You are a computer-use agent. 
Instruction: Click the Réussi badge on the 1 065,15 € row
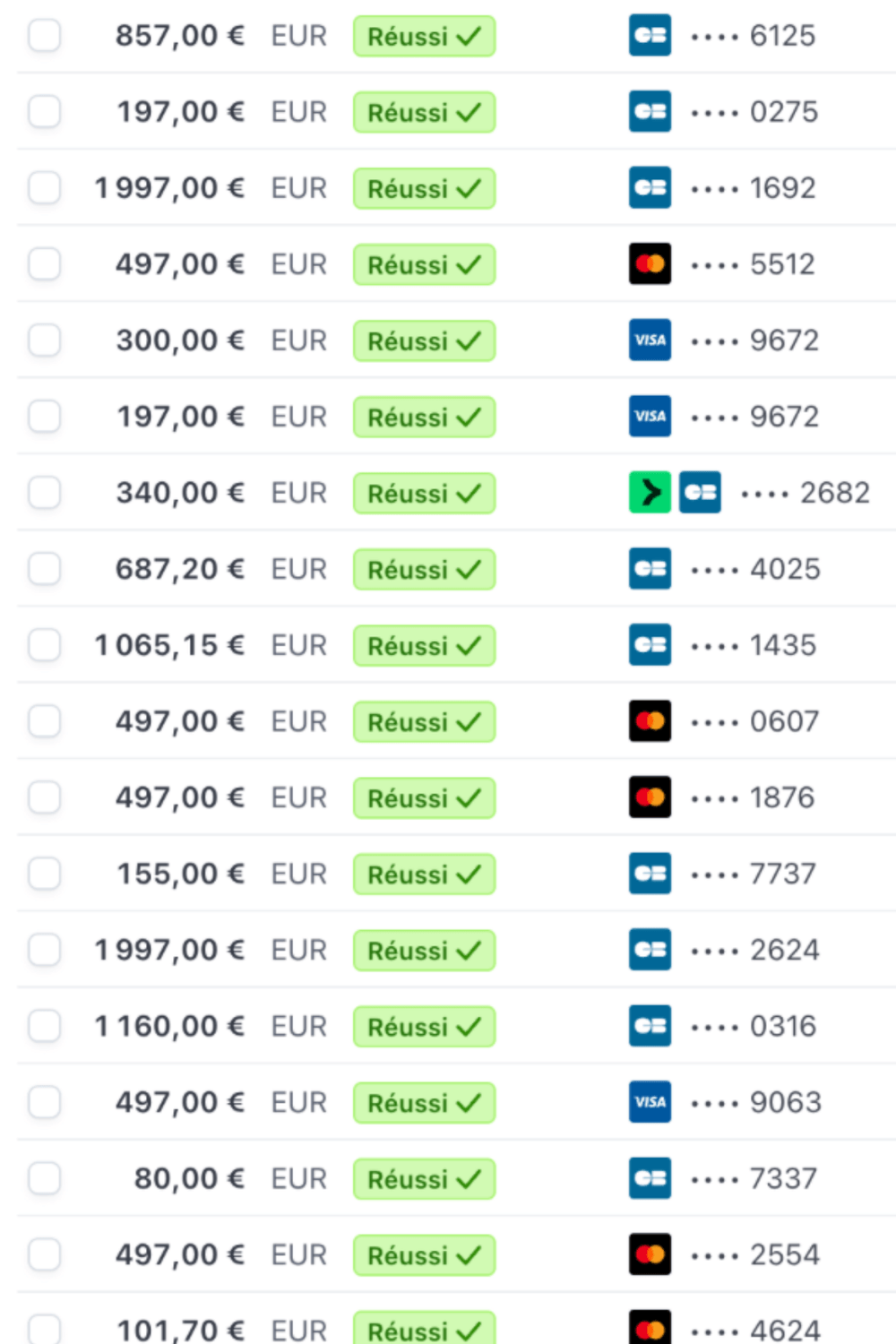(424, 645)
